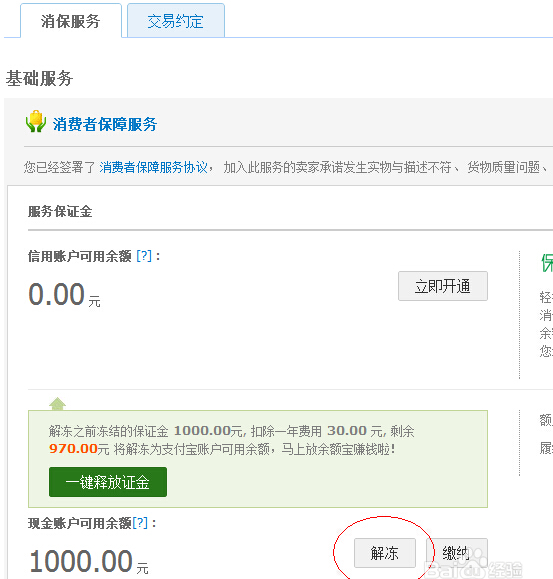
Task: Select the 0.00 元 credit balance amount
Action: click(x=64, y=295)
